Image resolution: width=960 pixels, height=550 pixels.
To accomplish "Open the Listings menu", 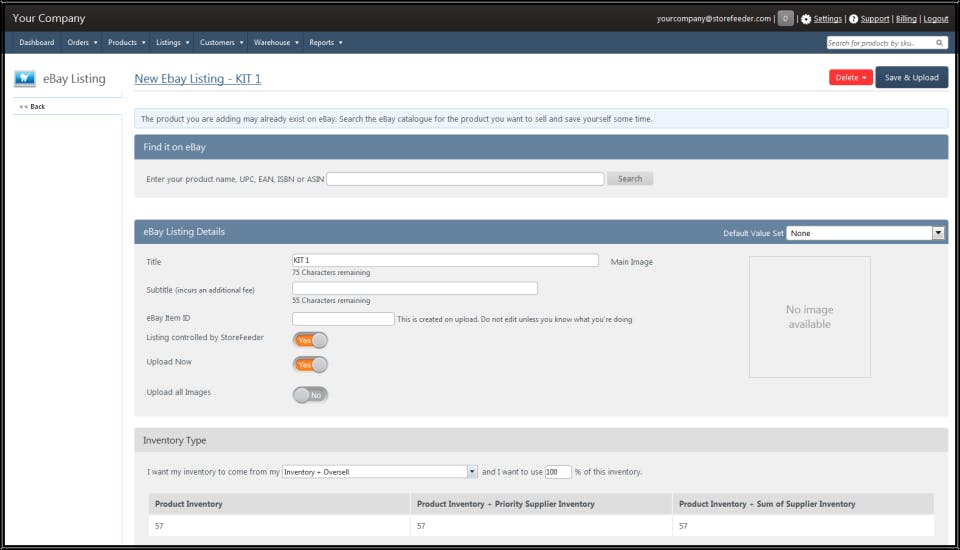I will [x=172, y=42].
